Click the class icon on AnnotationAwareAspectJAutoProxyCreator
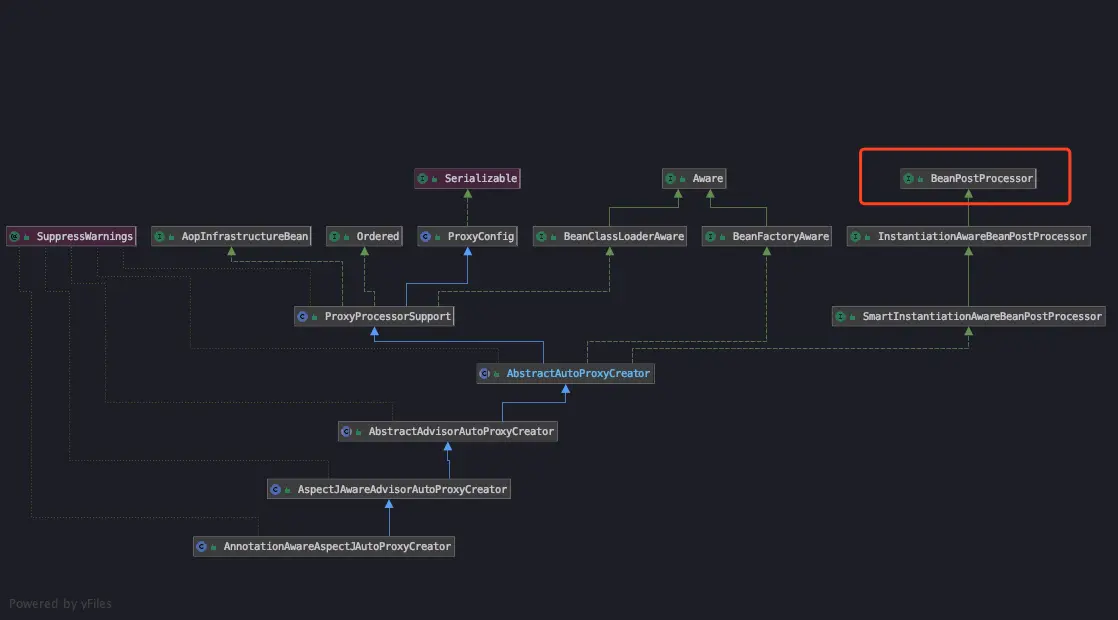1118x620 pixels. point(201,546)
